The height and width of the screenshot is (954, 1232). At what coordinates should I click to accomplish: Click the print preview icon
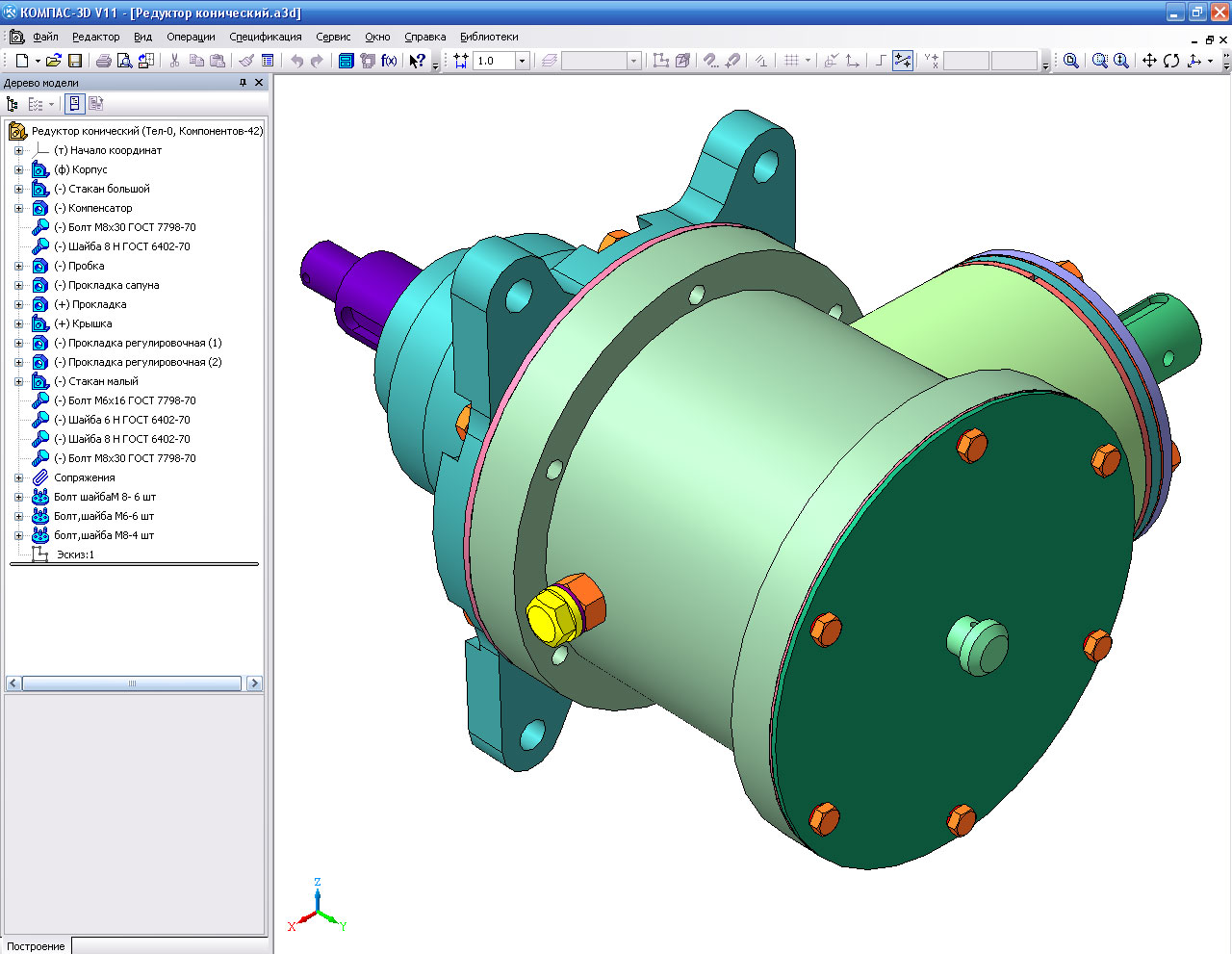(x=124, y=61)
